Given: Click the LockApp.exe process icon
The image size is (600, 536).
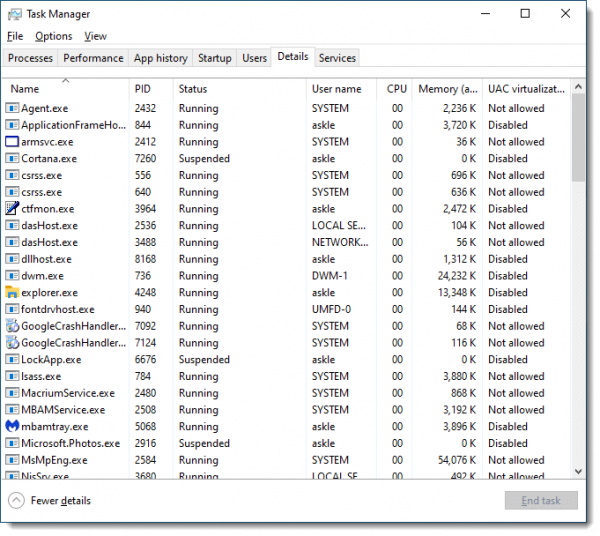Looking at the screenshot, I should (12, 360).
